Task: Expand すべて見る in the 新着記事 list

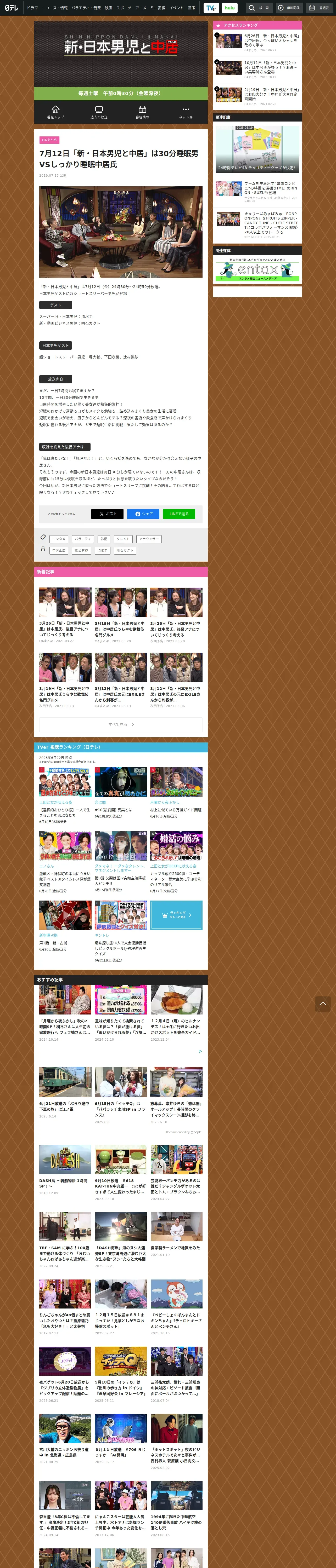Action: click(121, 724)
